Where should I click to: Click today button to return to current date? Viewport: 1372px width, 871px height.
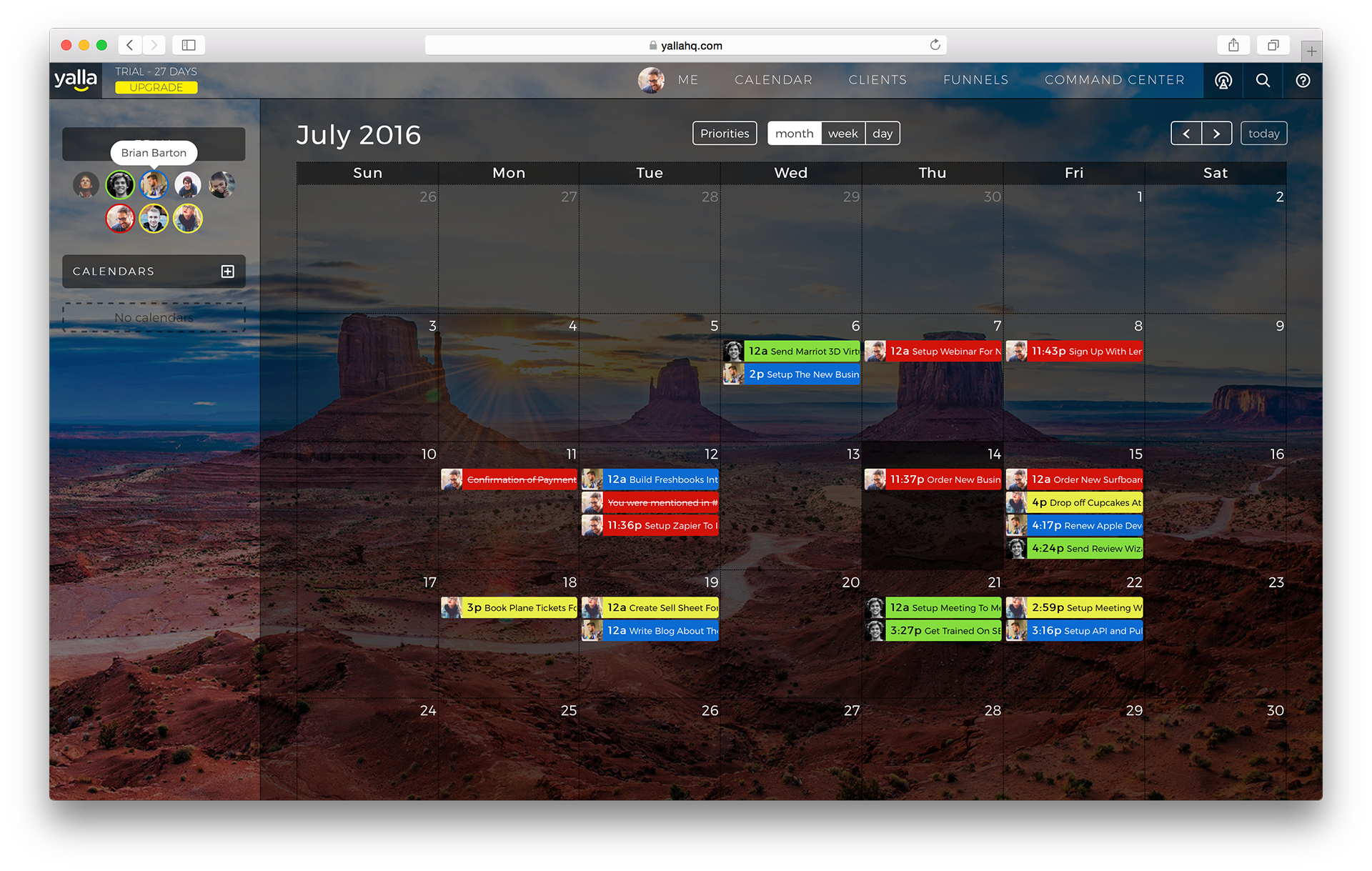[x=1263, y=133]
